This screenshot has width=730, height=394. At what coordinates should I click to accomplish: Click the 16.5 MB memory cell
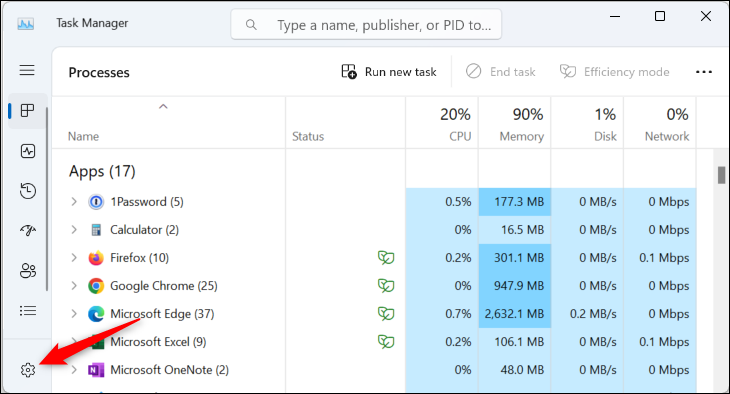514,230
